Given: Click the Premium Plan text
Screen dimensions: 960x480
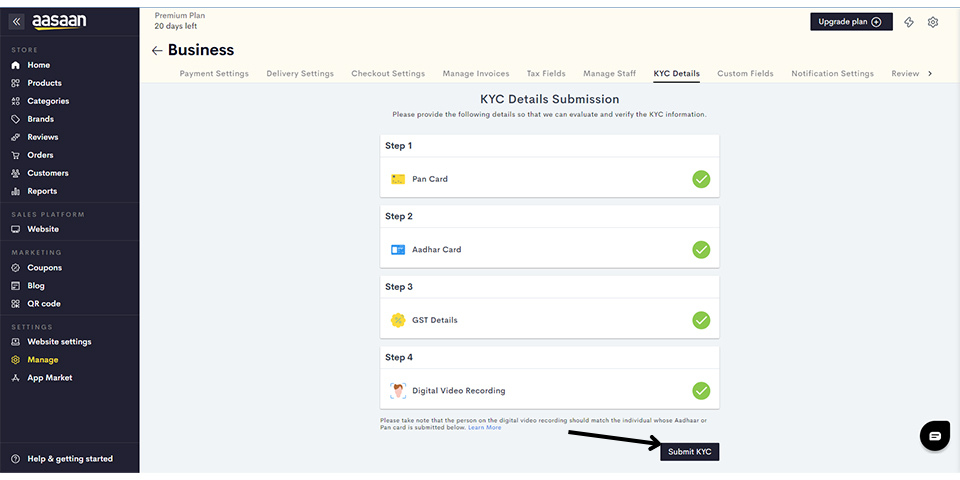Looking at the screenshot, I should click(180, 15).
